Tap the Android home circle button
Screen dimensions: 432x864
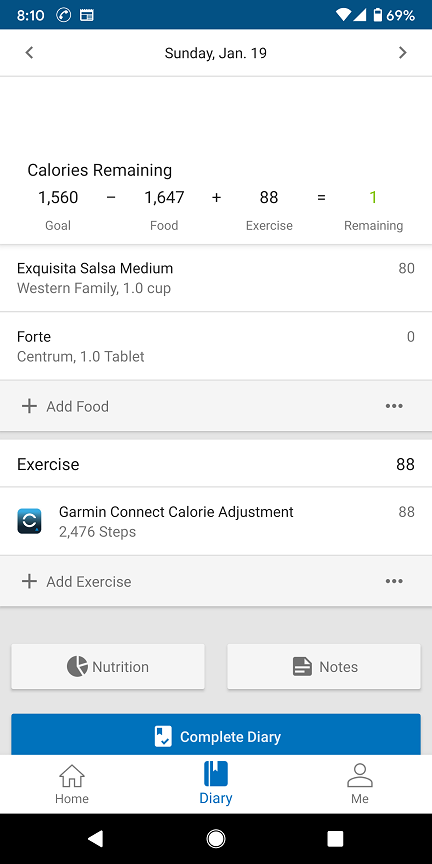215,839
